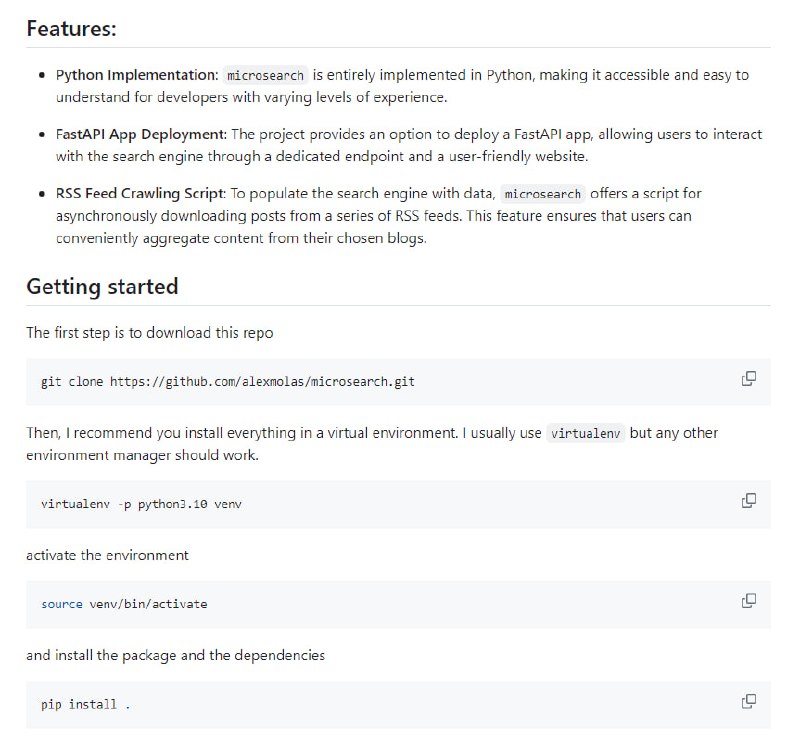Viewport: 800px width, 753px height.
Task: Click the 'activate the environment' text
Action: [107, 554]
